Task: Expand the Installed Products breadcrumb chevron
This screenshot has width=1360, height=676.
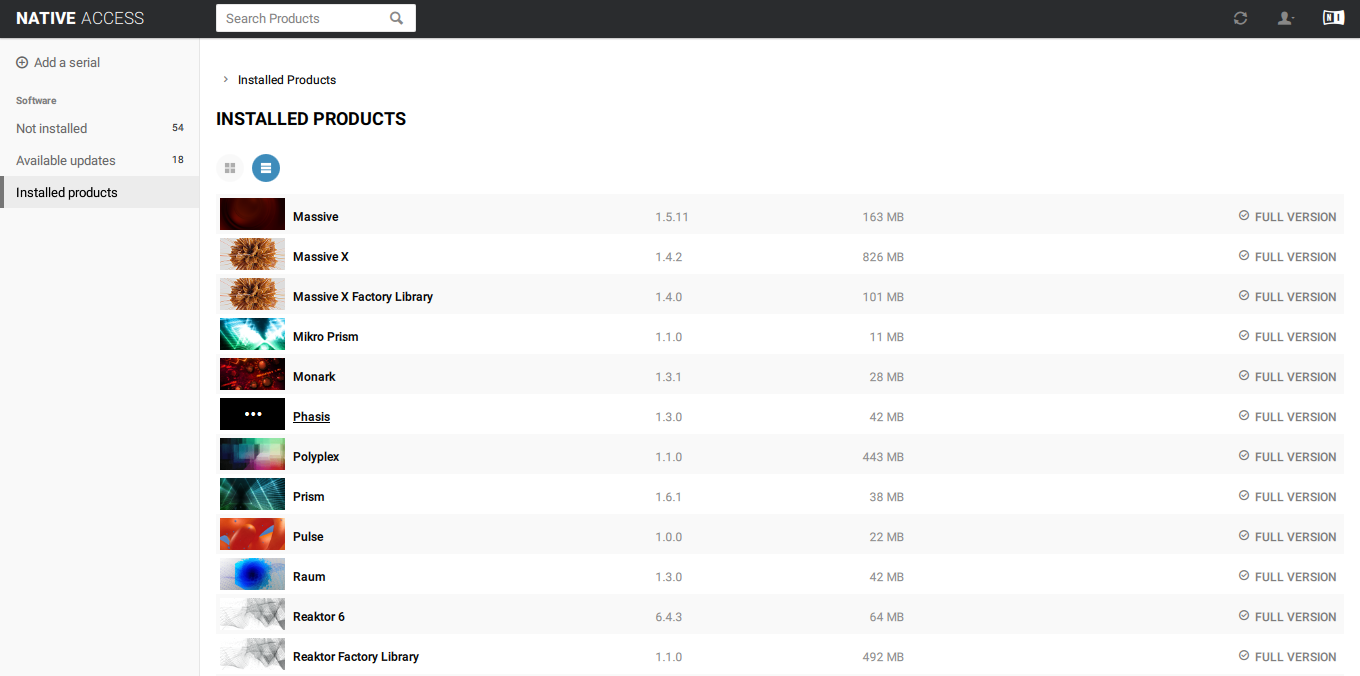Action: [225, 79]
